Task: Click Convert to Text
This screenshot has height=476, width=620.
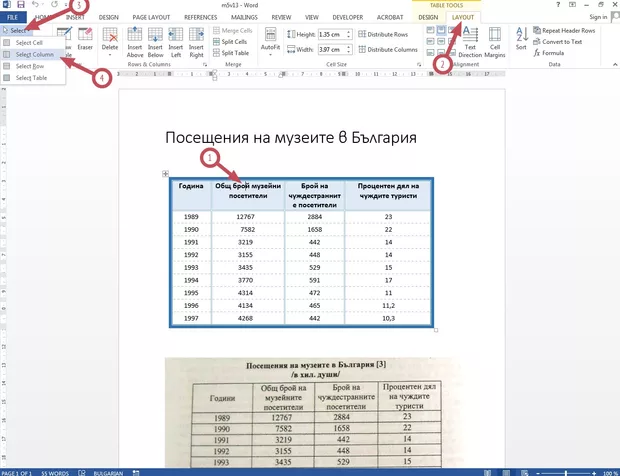Action: coord(558,42)
